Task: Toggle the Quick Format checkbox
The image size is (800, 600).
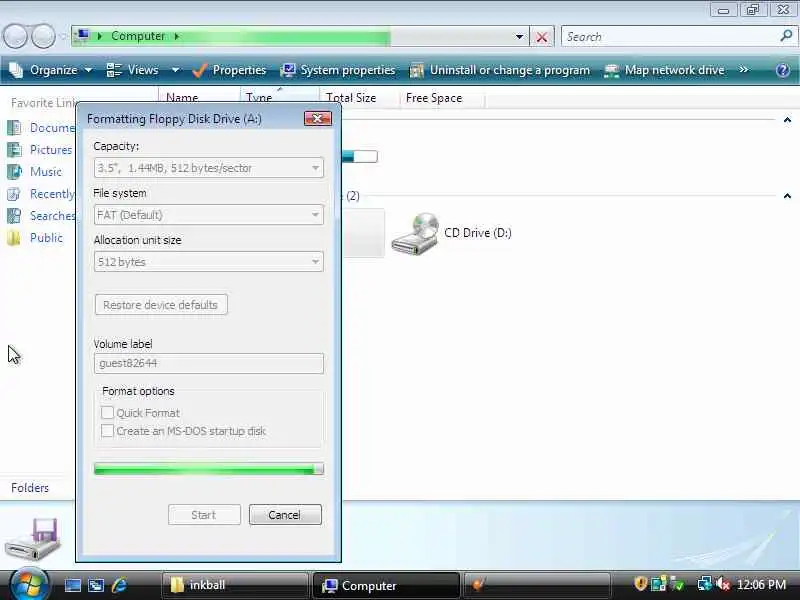Action: [107, 412]
